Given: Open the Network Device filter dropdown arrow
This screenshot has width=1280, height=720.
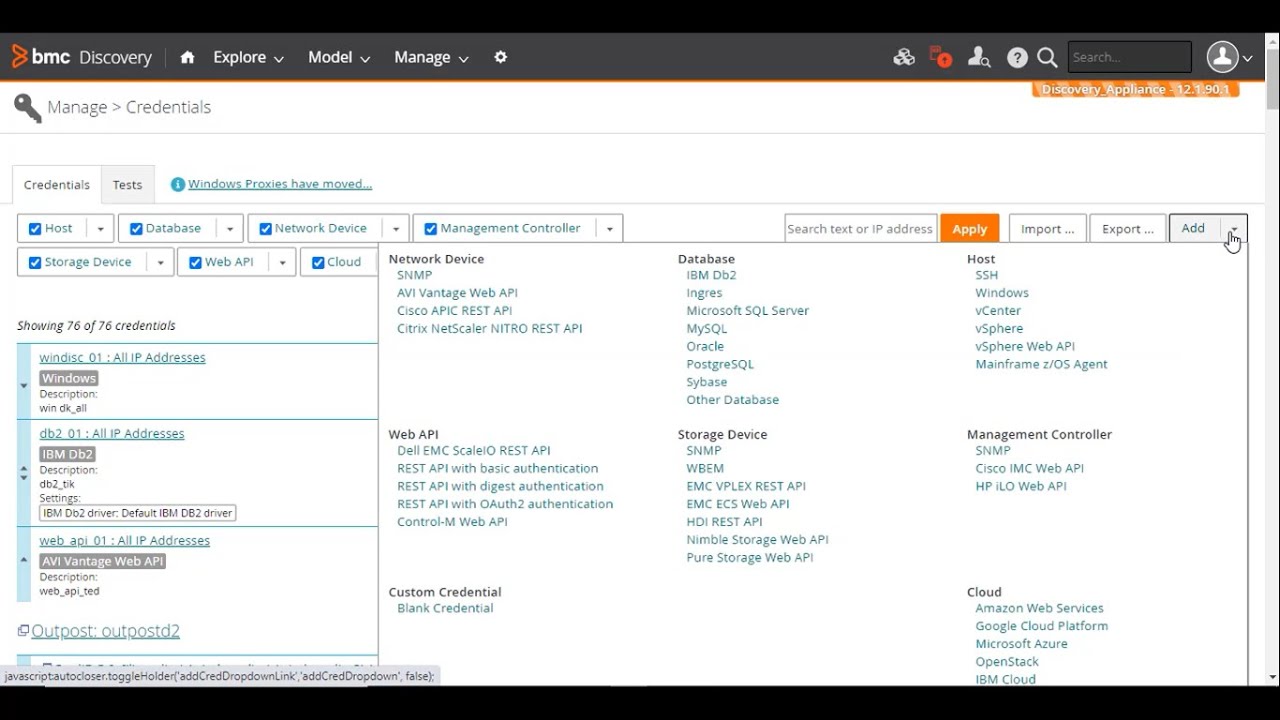Looking at the screenshot, I should (396, 229).
